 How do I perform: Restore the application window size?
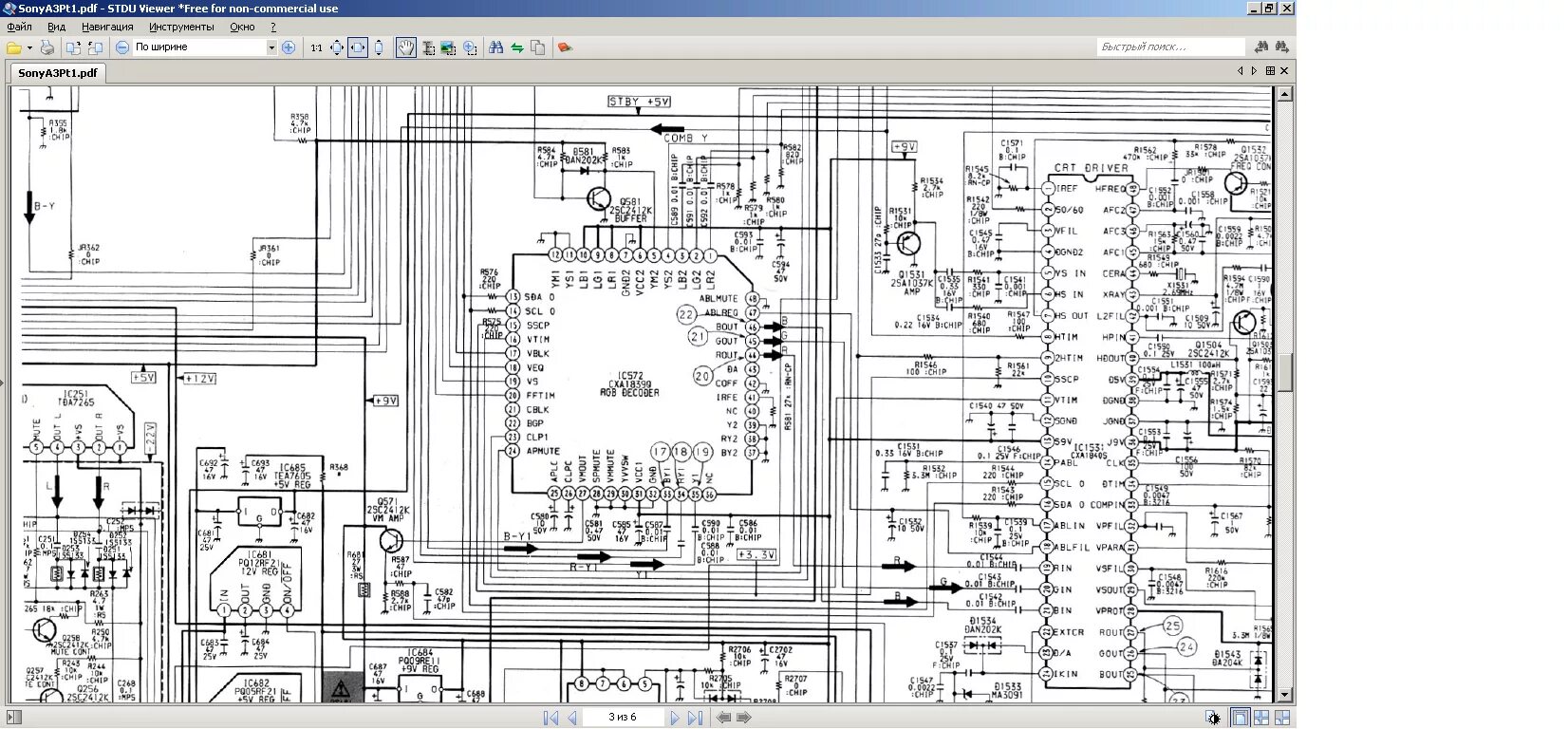(x=1270, y=9)
